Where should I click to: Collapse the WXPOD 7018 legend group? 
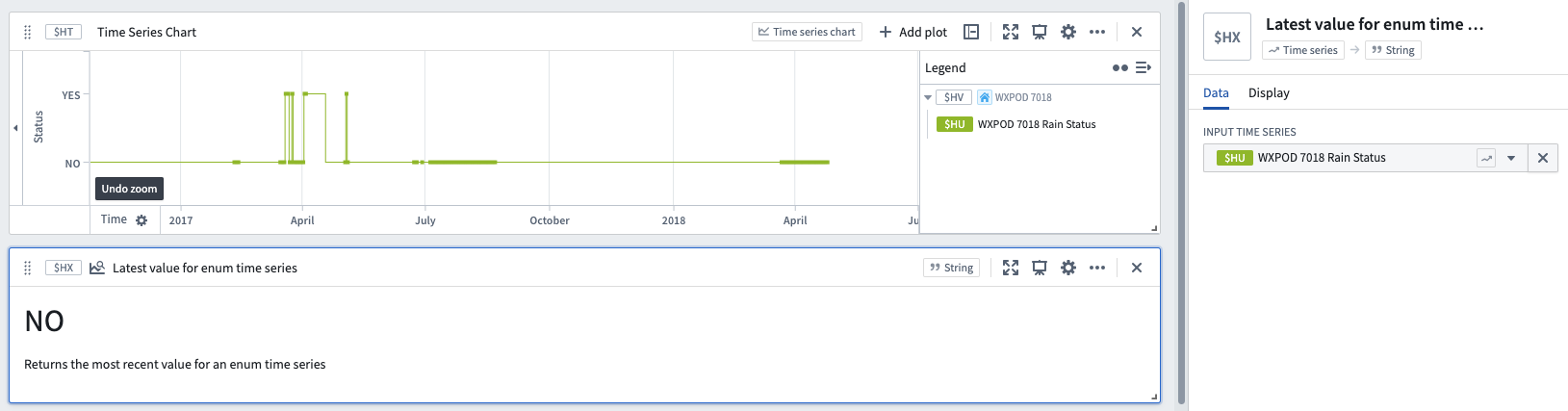[x=928, y=97]
